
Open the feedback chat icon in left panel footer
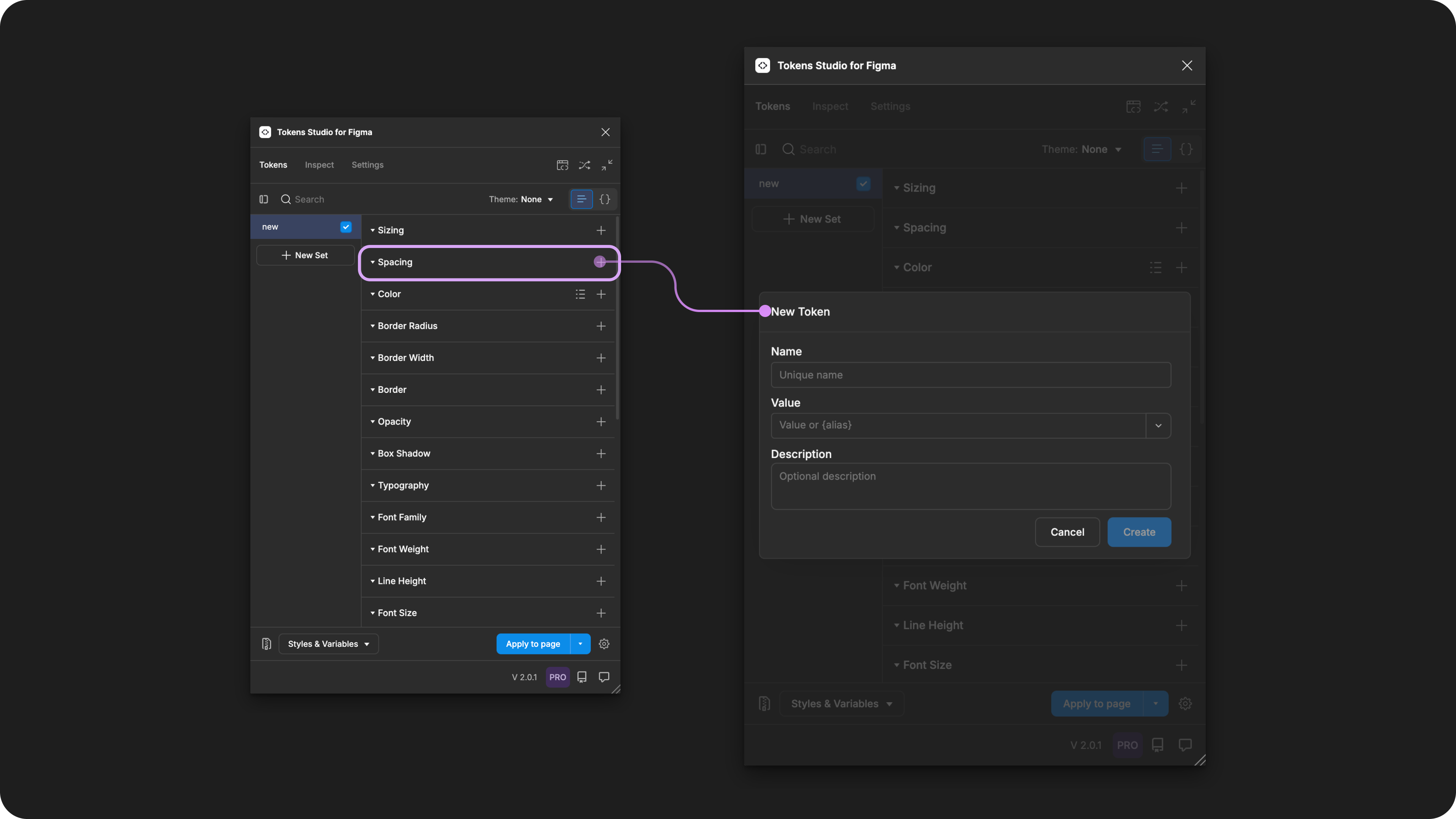point(604,676)
